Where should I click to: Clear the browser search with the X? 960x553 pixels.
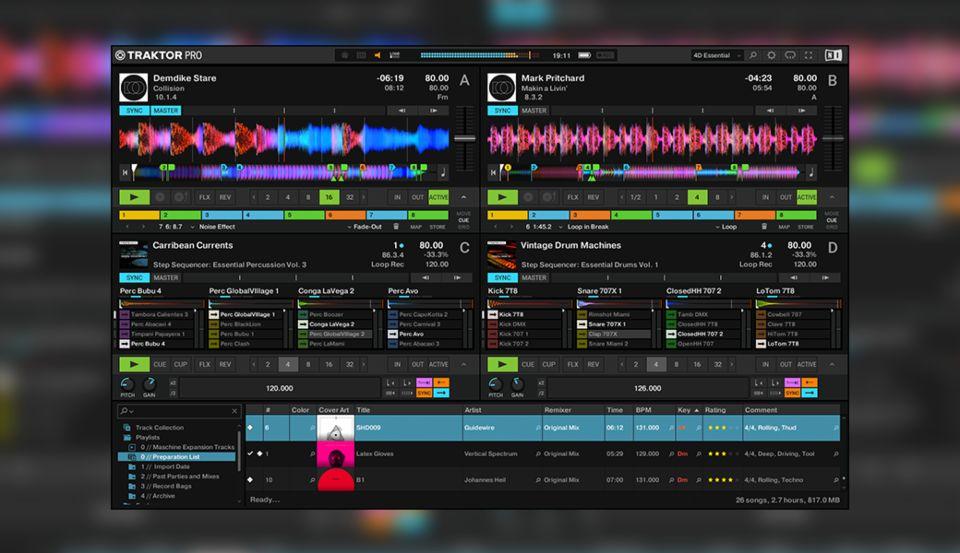click(234, 411)
